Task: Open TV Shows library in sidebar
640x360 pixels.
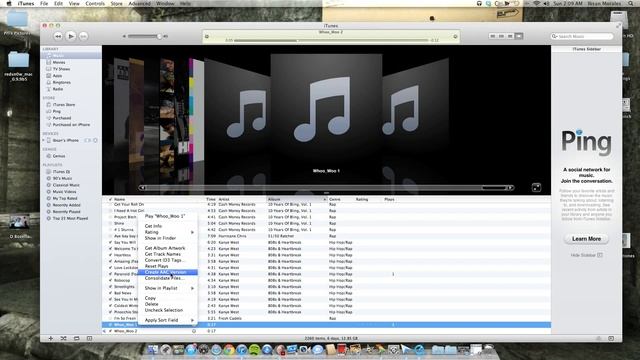Action: click(x=61, y=69)
